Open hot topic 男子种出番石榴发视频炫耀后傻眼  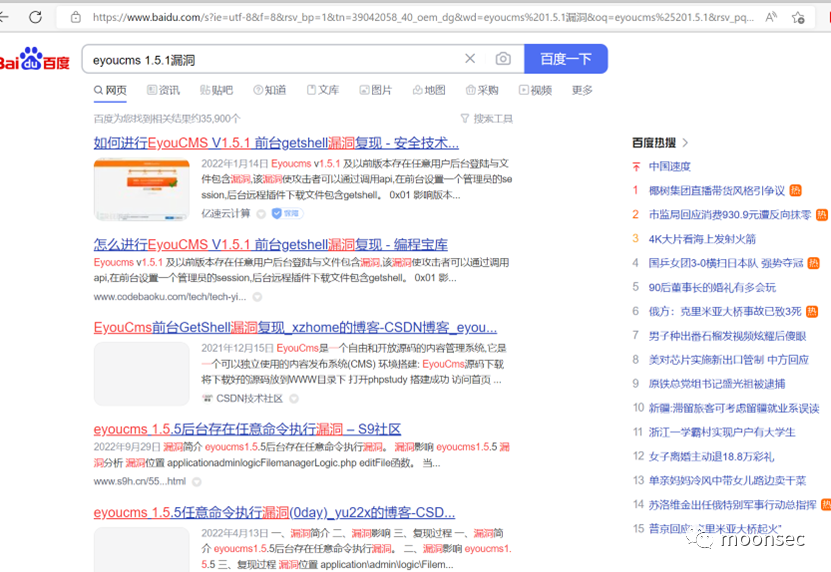(x=727, y=336)
